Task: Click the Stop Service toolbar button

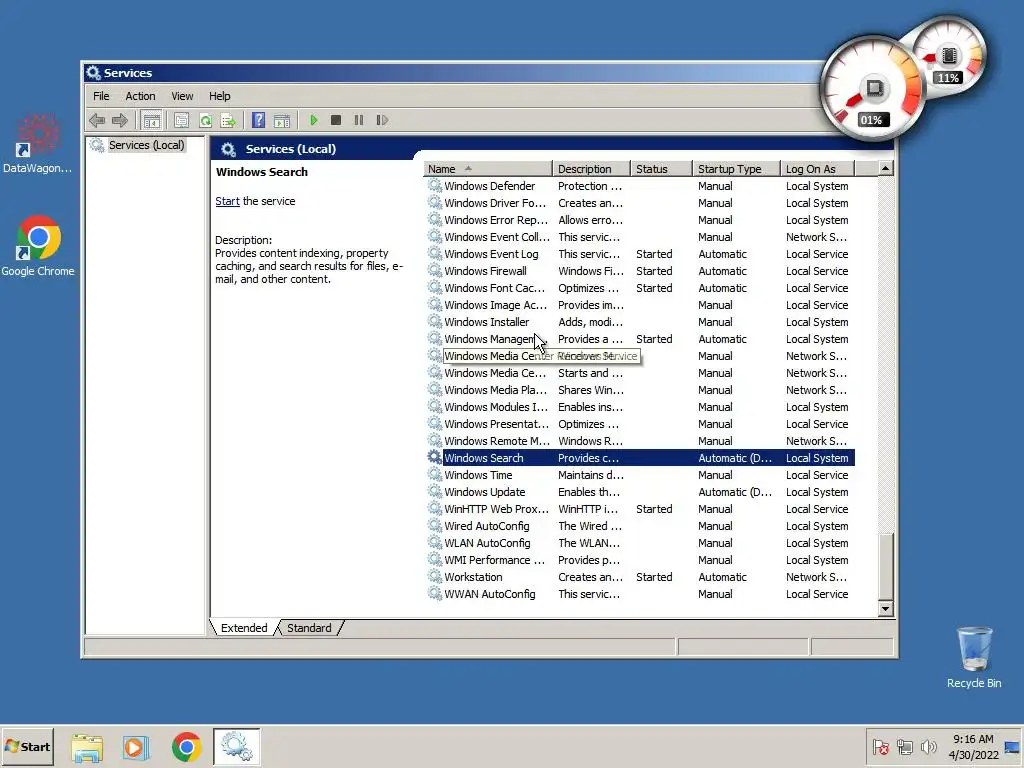Action: click(x=336, y=120)
